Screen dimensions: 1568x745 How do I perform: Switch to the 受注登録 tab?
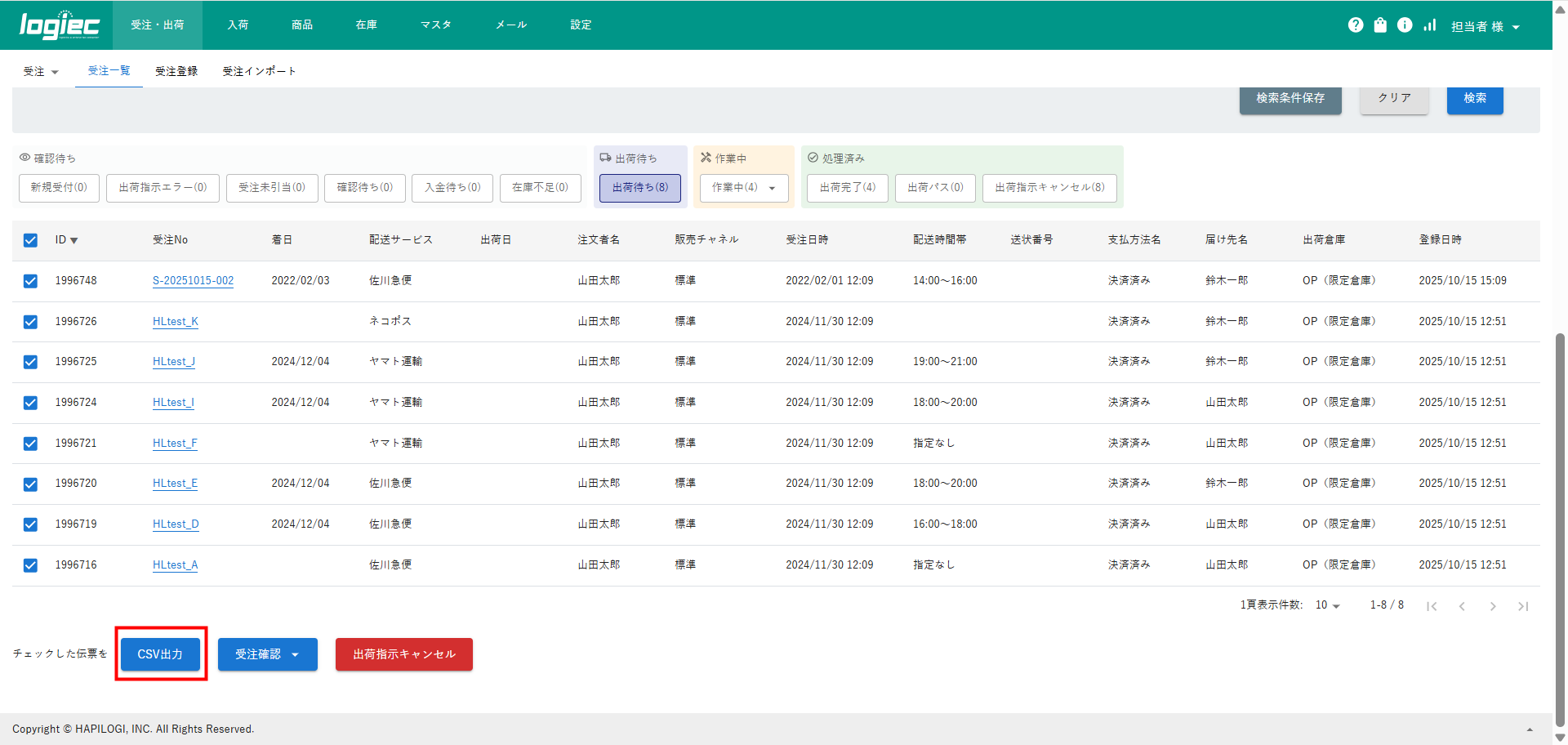coord(176,72)
